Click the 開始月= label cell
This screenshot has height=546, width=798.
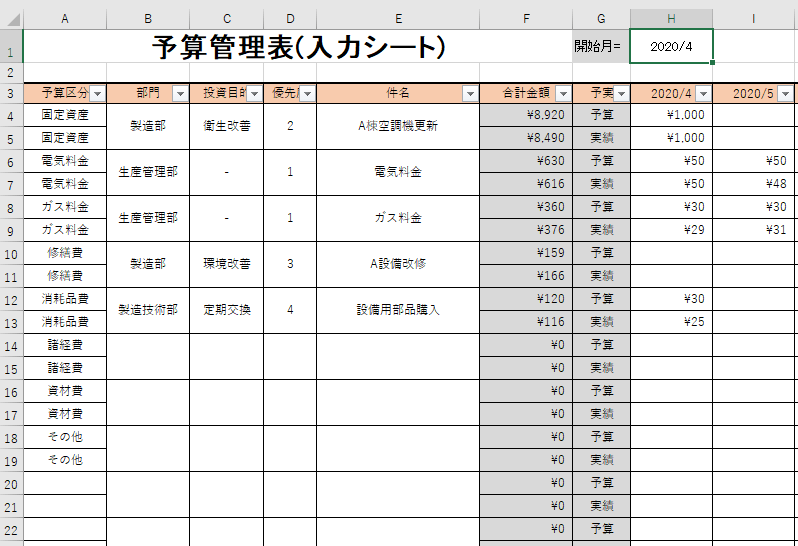[x=602, y=46]
